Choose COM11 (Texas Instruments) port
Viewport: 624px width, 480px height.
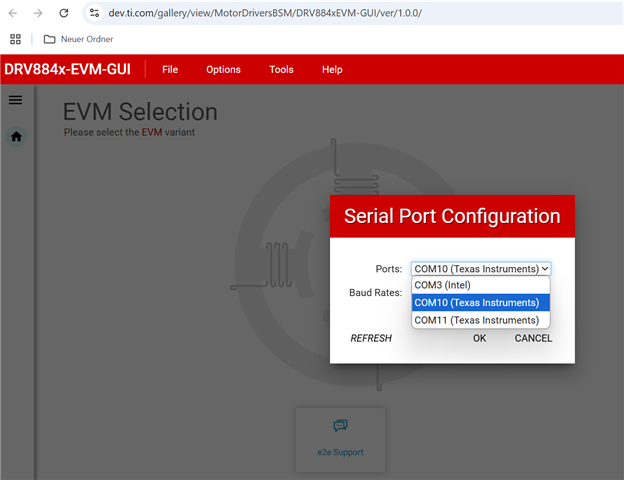pos(481,320)
